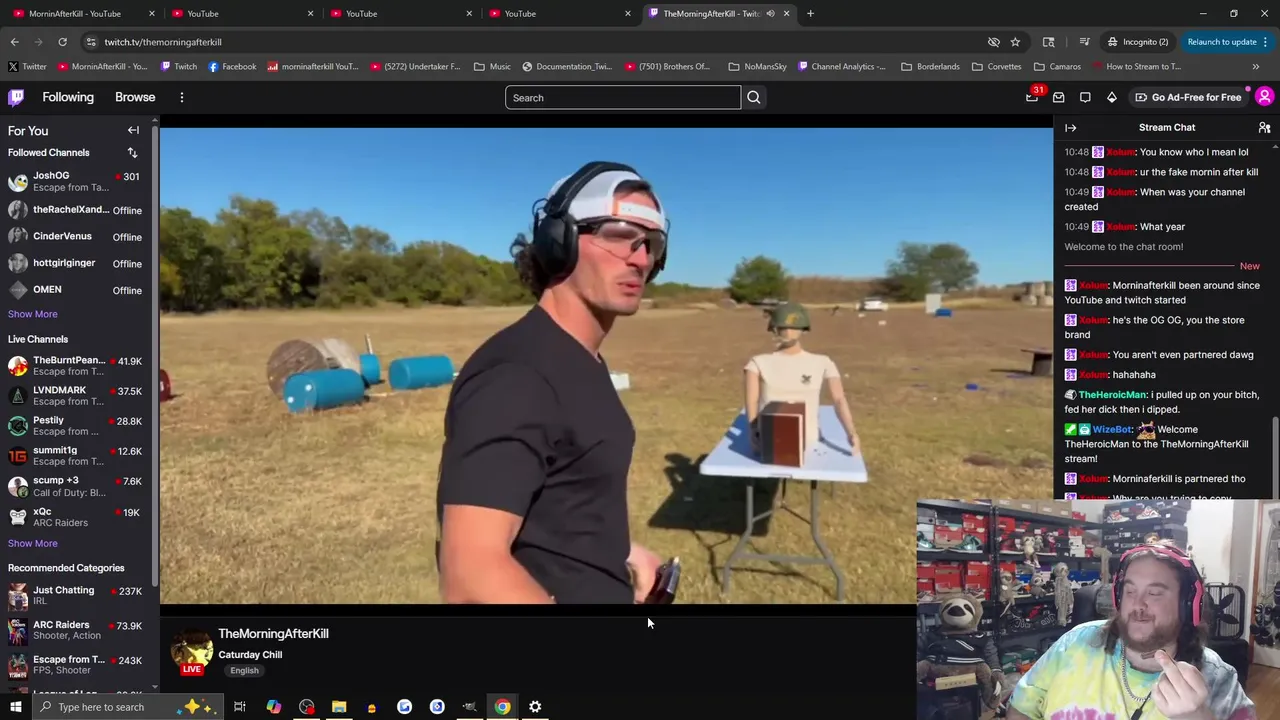Click Relaunch to update button

click(1222, 42)
